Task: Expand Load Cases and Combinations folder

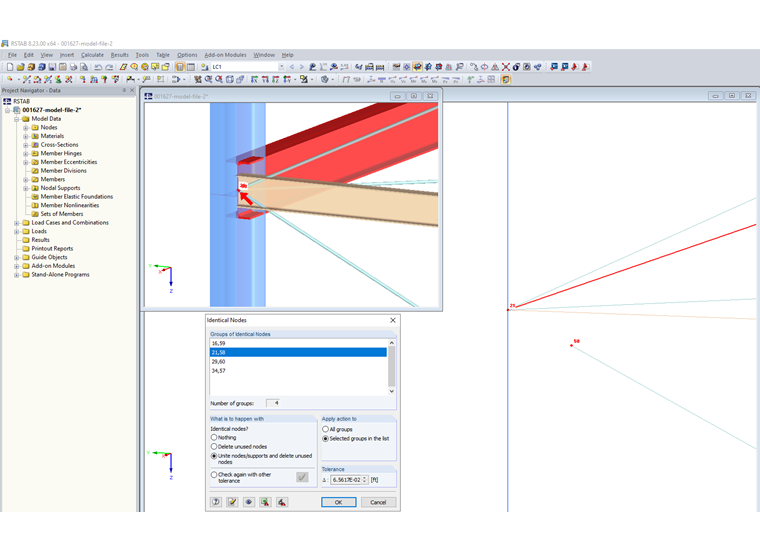Action: click(16, 223)
